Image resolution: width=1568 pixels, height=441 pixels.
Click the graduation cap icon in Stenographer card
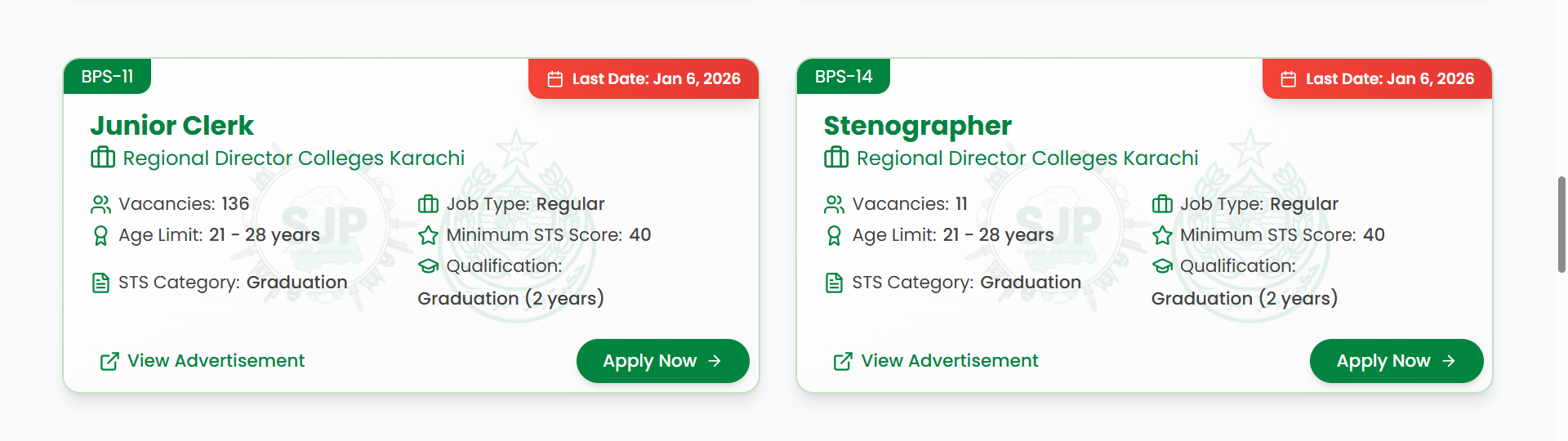(x=1162, y=266)
